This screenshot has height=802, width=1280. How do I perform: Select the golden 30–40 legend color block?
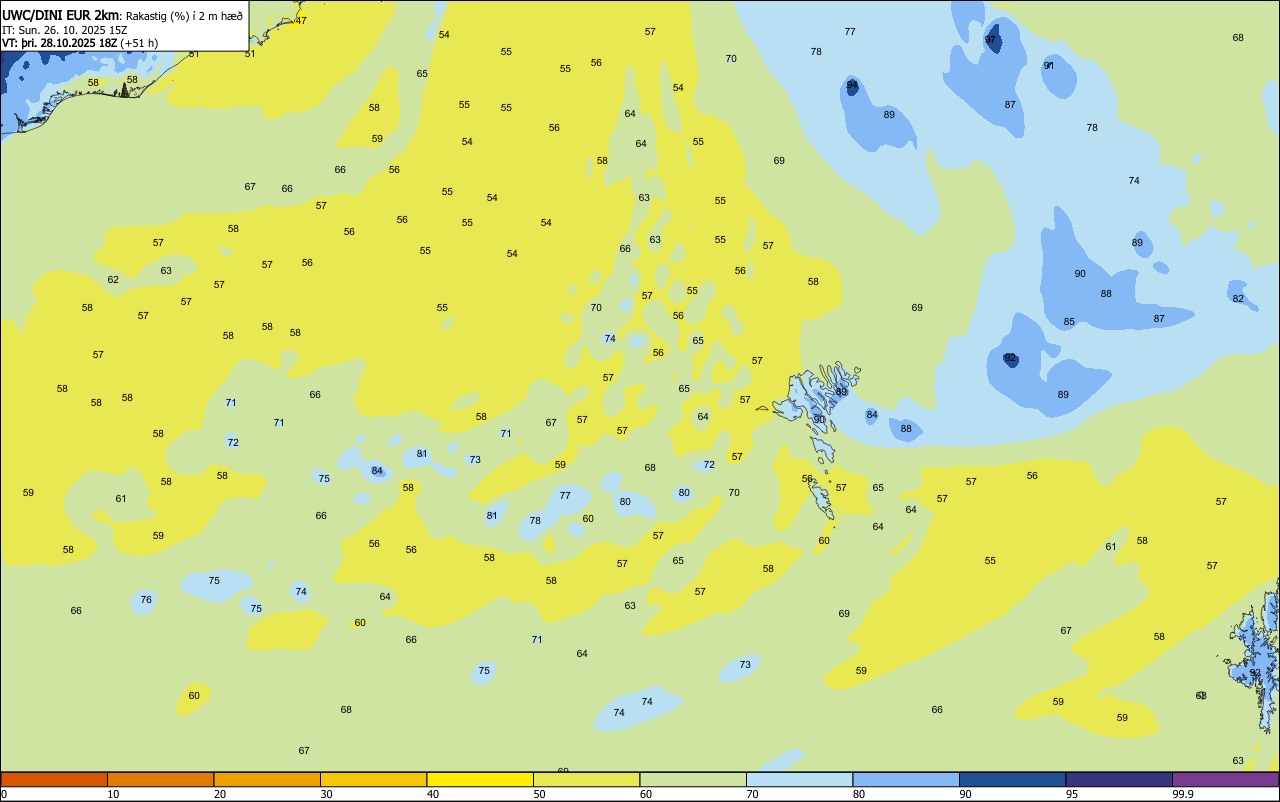[373, 779]
